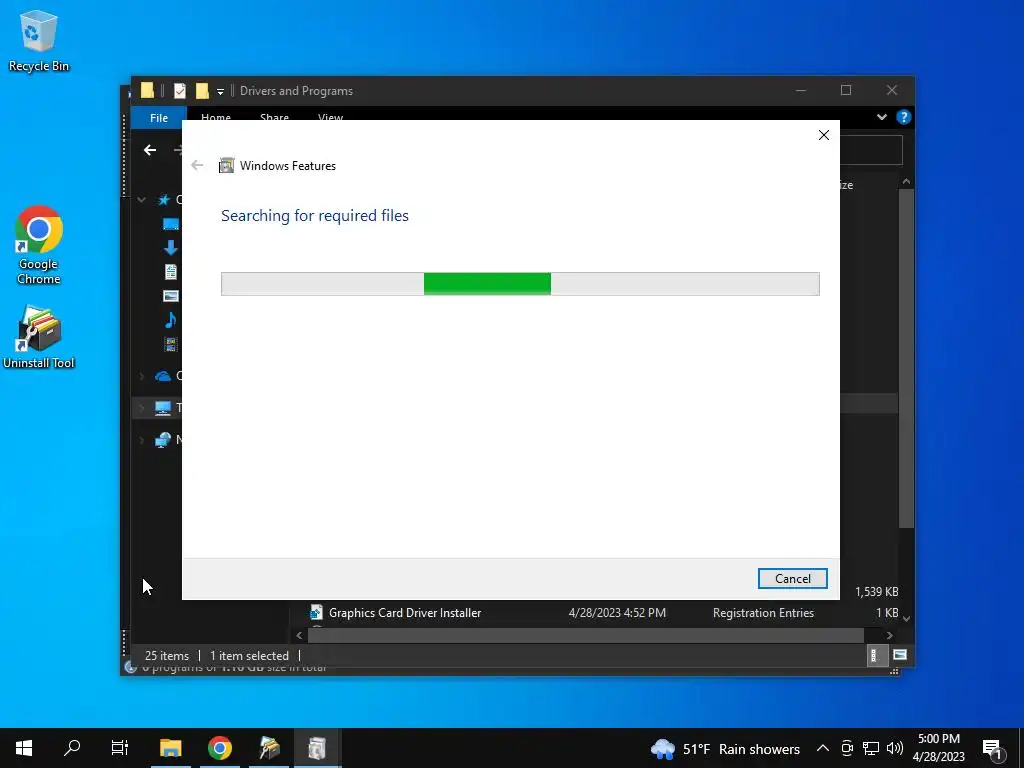Open File Explorer taskbar button
1024x768 pixels.
pyautogui.click(x=170, y=748)
